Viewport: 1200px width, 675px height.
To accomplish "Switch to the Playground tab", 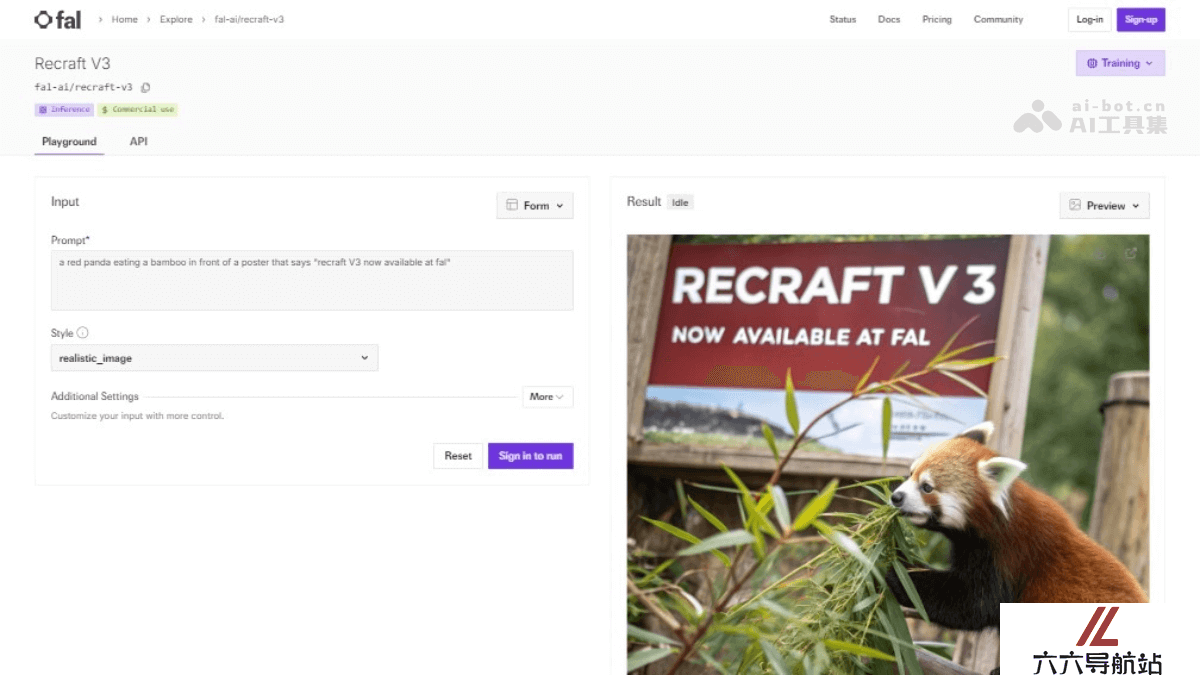I will coord(69,142).
